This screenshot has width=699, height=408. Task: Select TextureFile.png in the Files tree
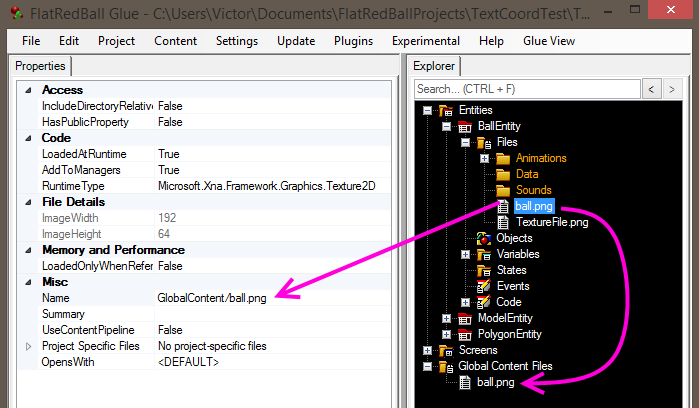tap(551, 222)
